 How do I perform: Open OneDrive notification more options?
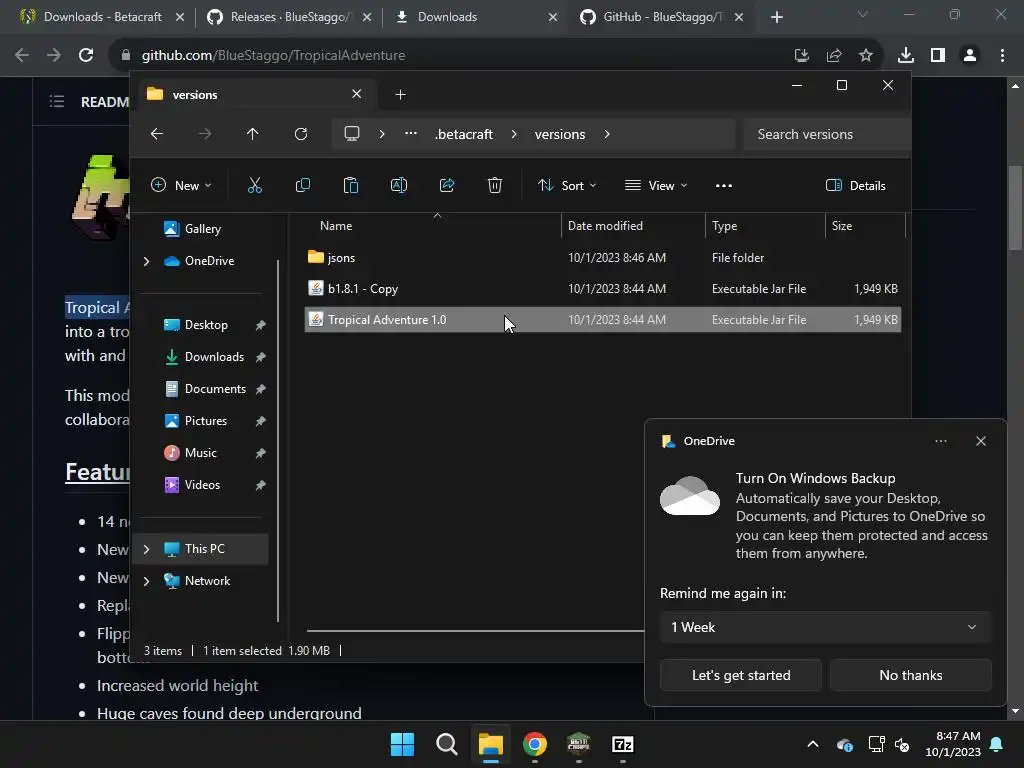941,441
